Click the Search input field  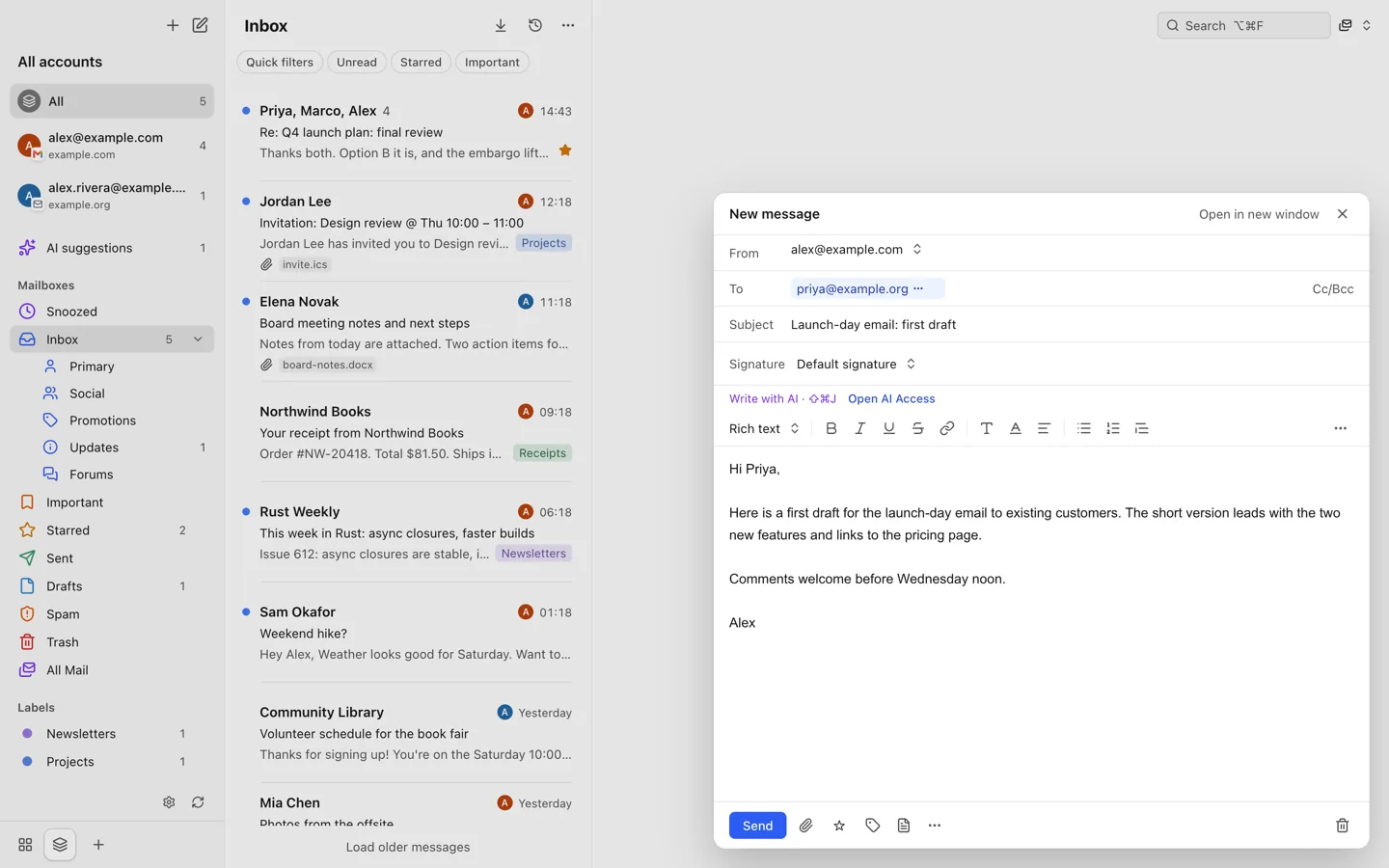pos(1243,26)
